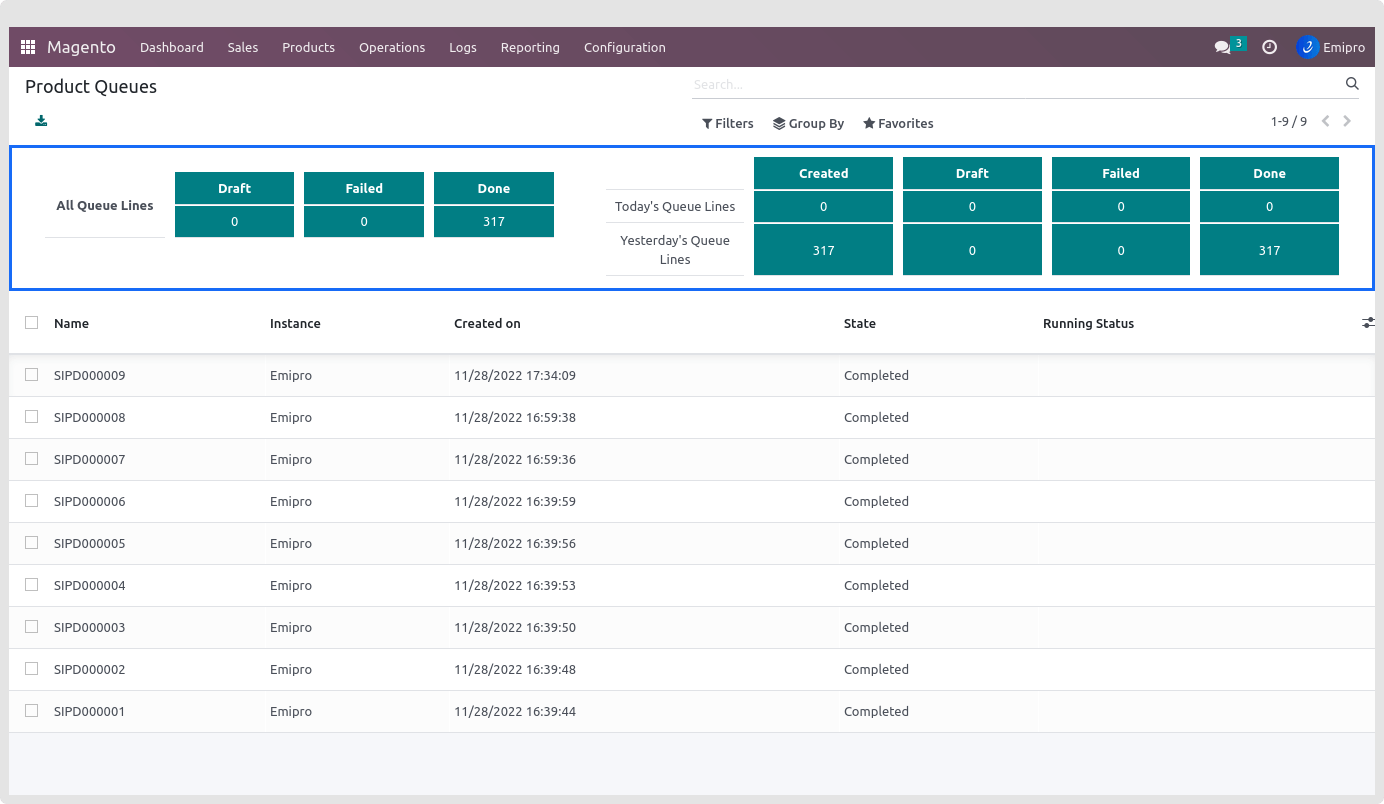
Task: Click the search magnifier icon
Action: (x=1352, y=84)
